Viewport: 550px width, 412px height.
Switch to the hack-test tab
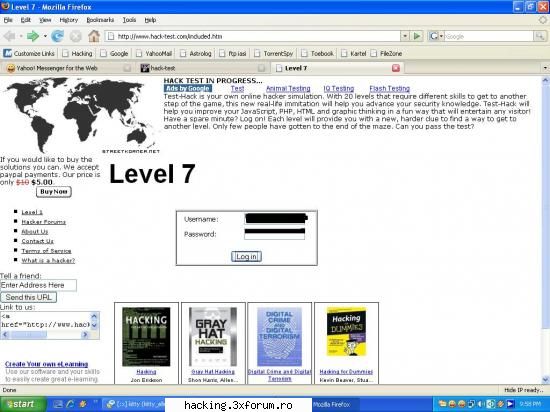pyautogui.click(x=202, y=68)
